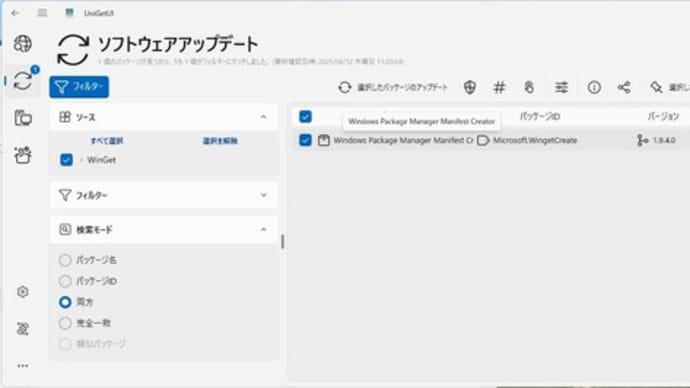Open Installed Packages in the sidebar
This screenshot has height=388, width=690.
tap(23, 118)
